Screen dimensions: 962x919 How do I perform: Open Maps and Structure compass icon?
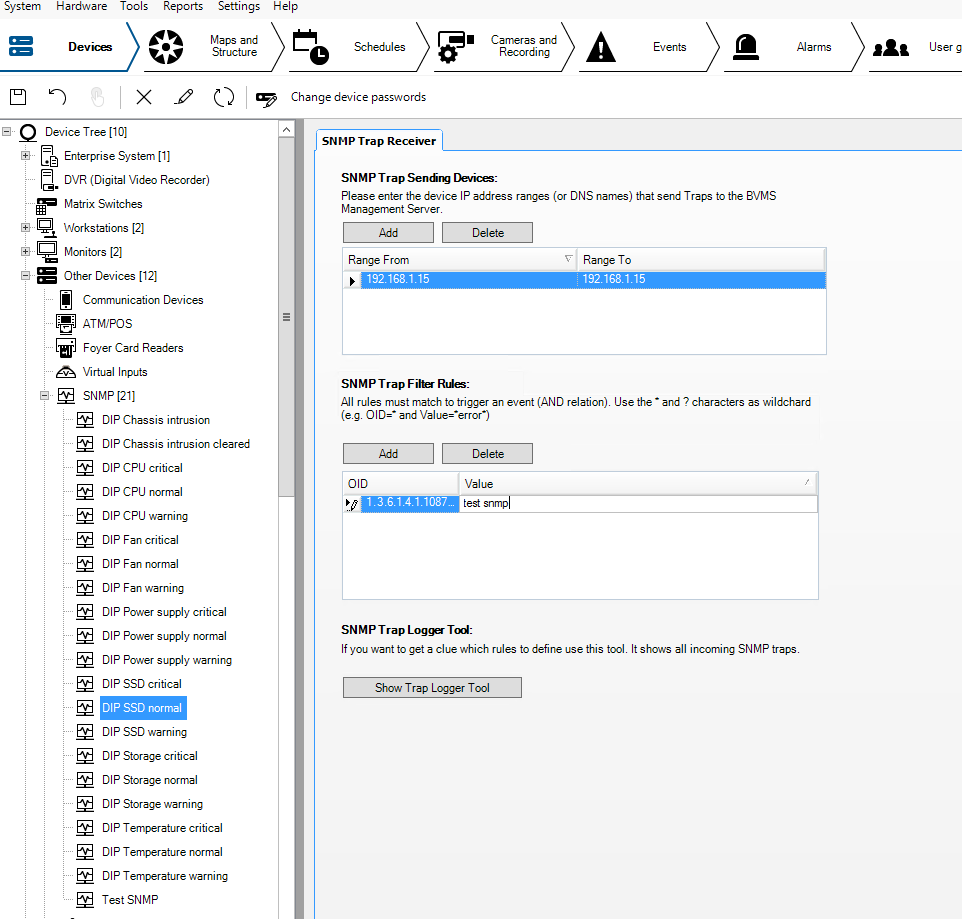click(166, 47)
